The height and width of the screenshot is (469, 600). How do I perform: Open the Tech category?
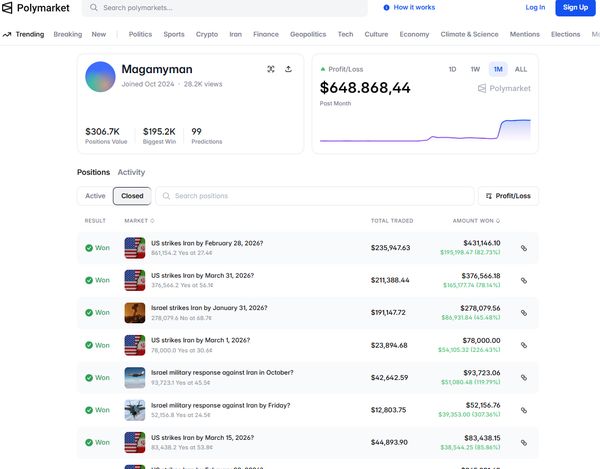[346, 34]
